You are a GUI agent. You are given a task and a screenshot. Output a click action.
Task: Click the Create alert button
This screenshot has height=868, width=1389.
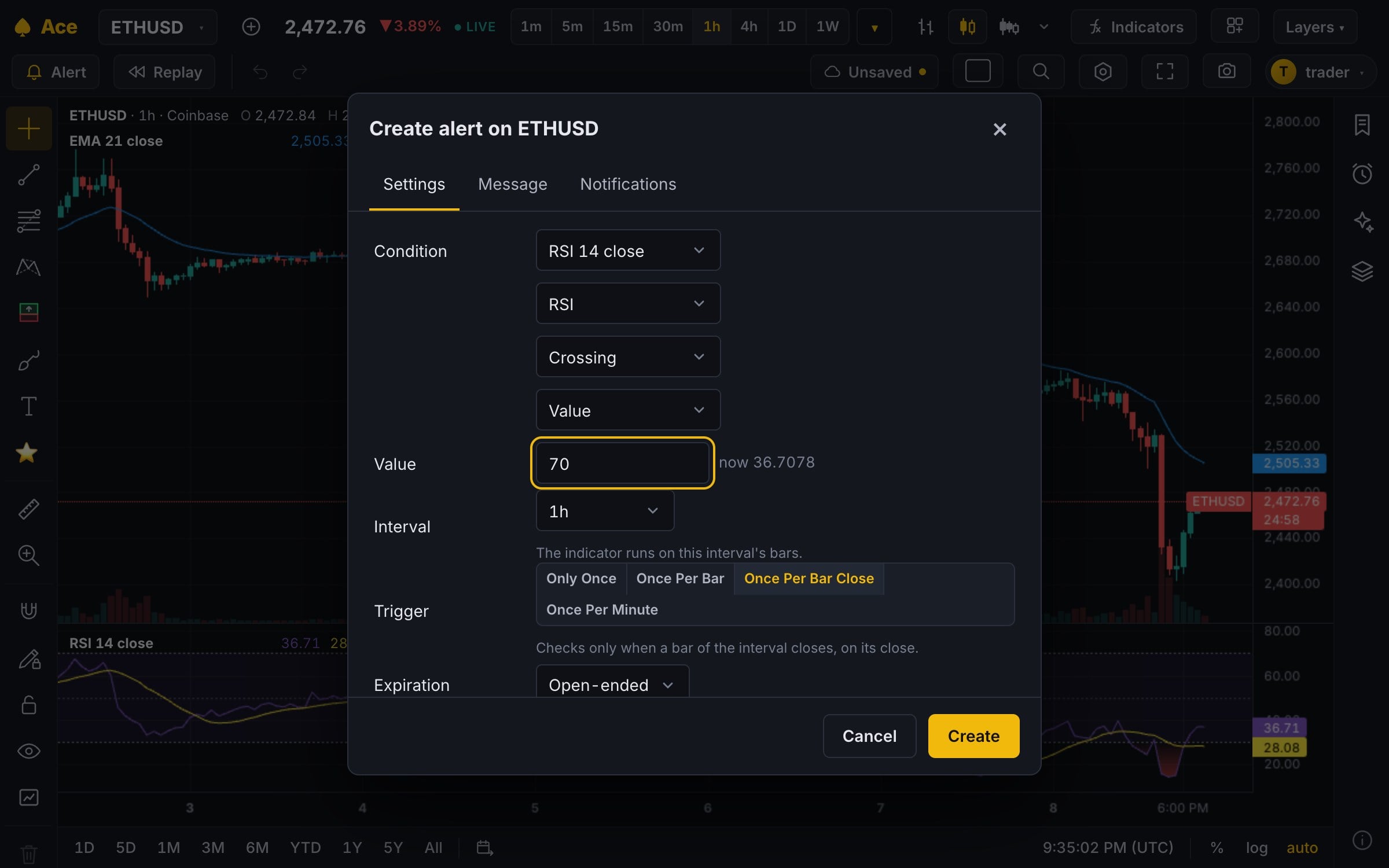973,736
